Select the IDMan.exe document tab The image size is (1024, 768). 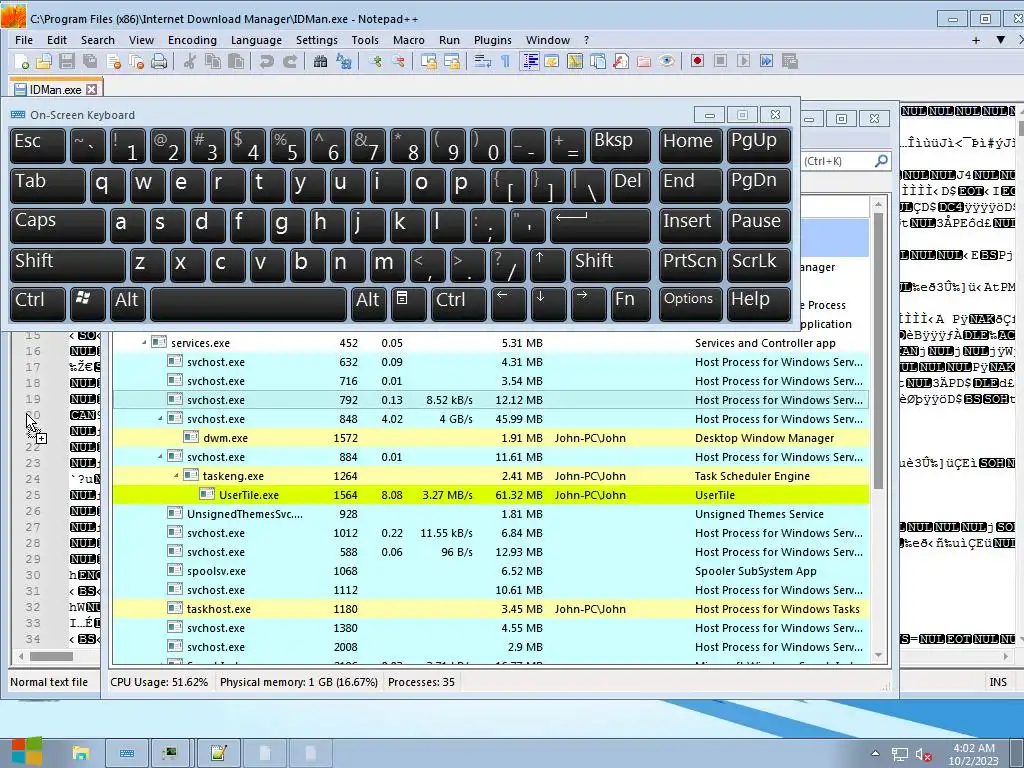tap(55, 89)
